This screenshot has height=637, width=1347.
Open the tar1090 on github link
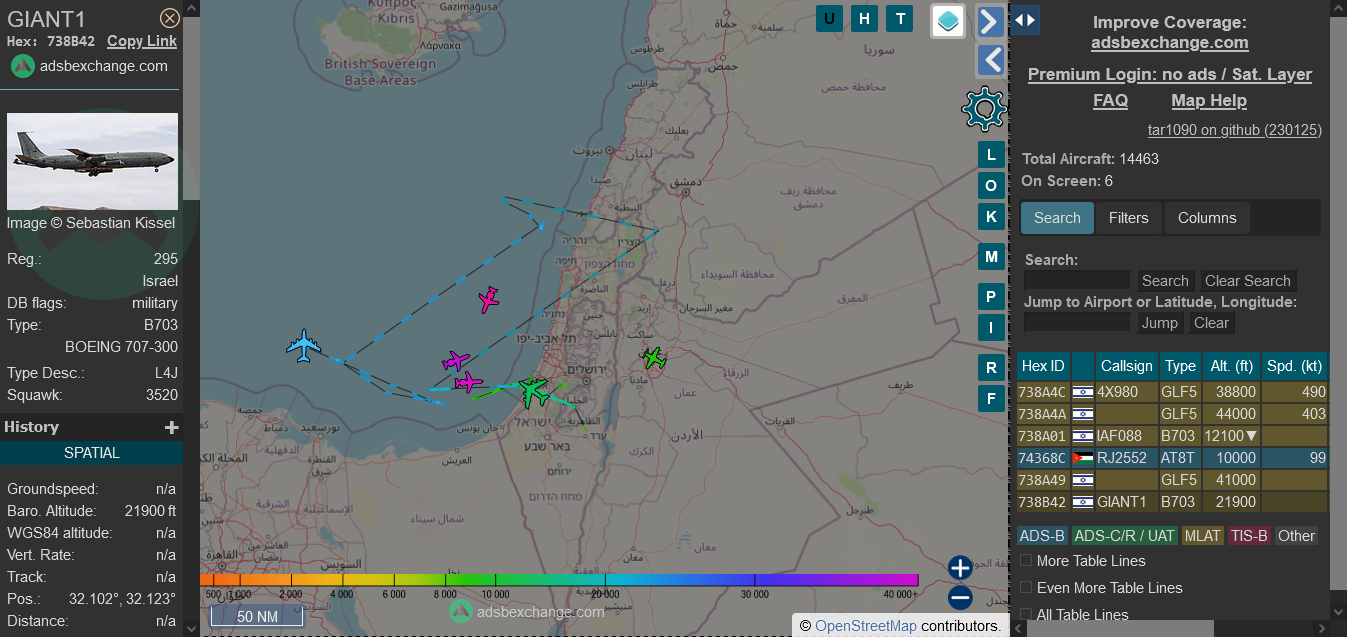(1234, 130)
